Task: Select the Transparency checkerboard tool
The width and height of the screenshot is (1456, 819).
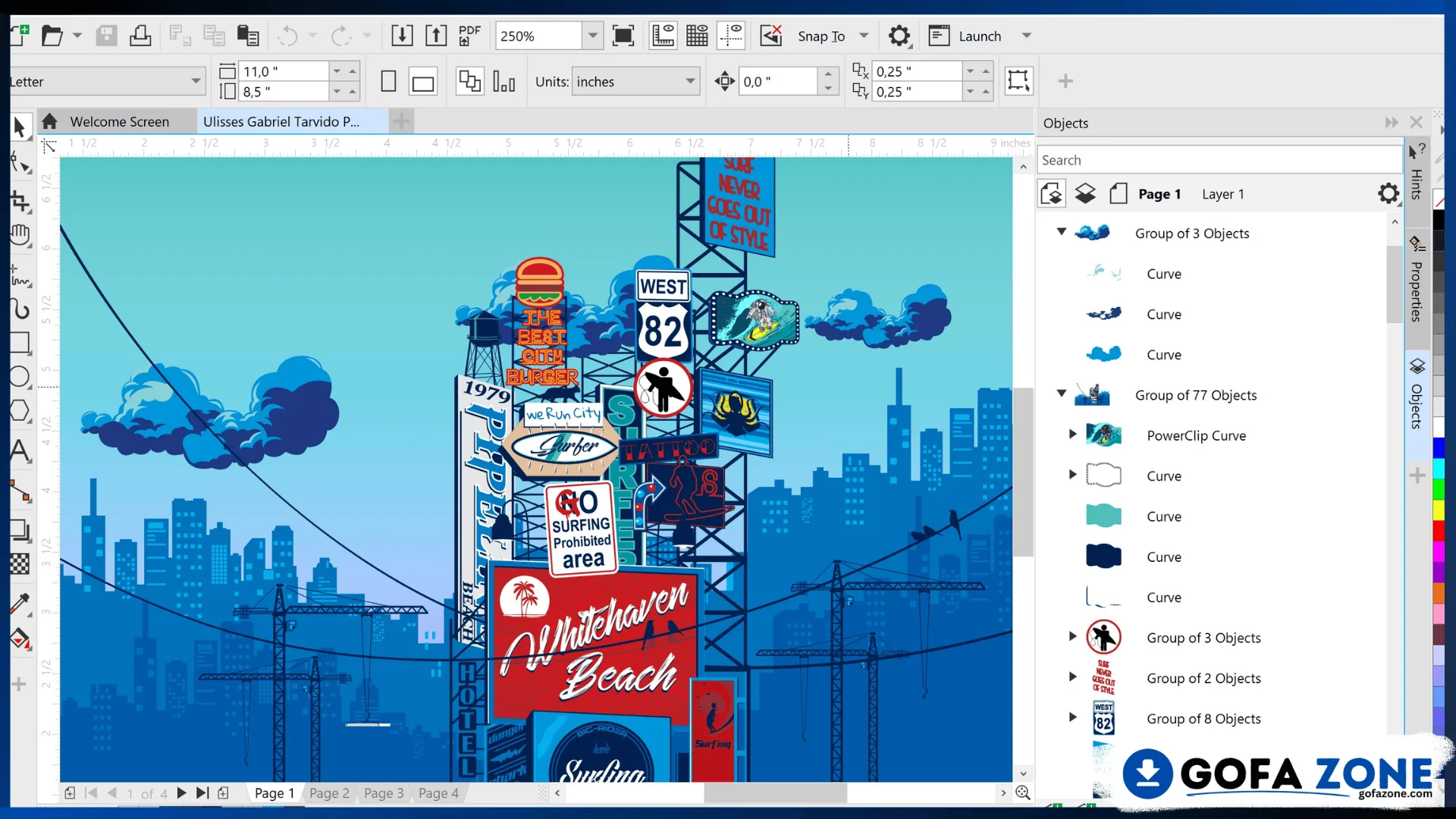Action: (x=20, y=564)
